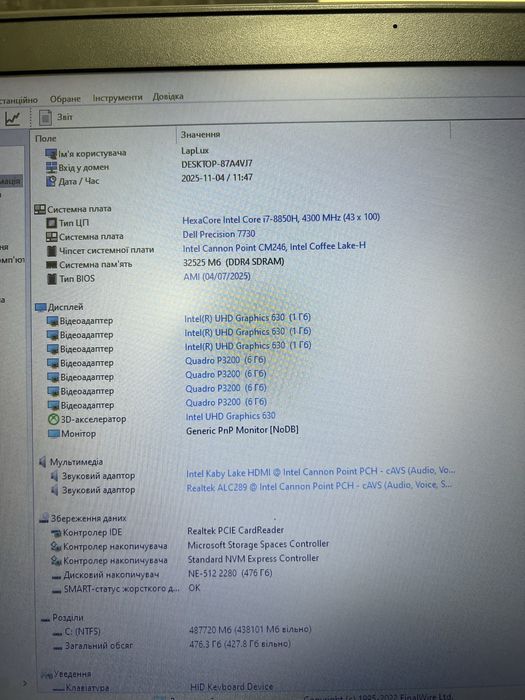Select the first Звуковий адаптор row

click(x=98, y=476)
